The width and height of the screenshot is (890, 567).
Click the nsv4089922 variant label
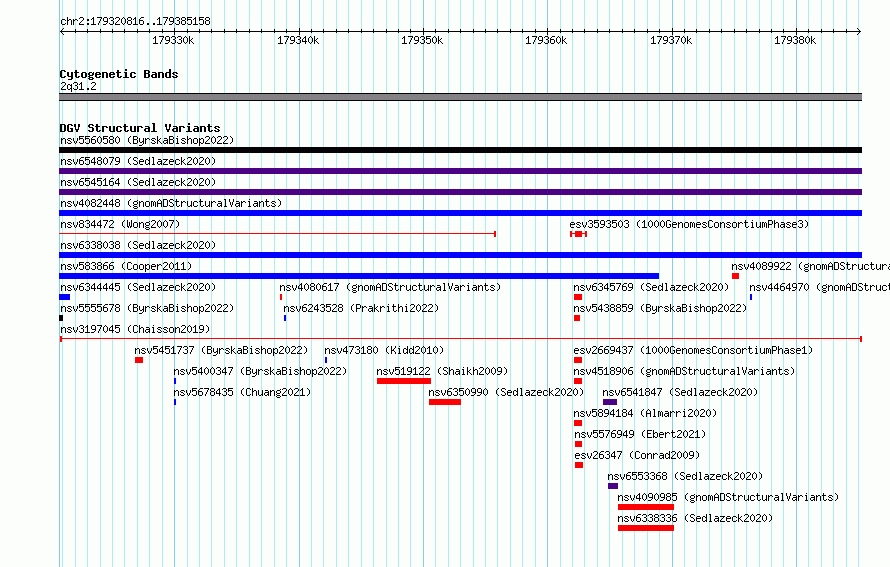(x=811, y=266)
